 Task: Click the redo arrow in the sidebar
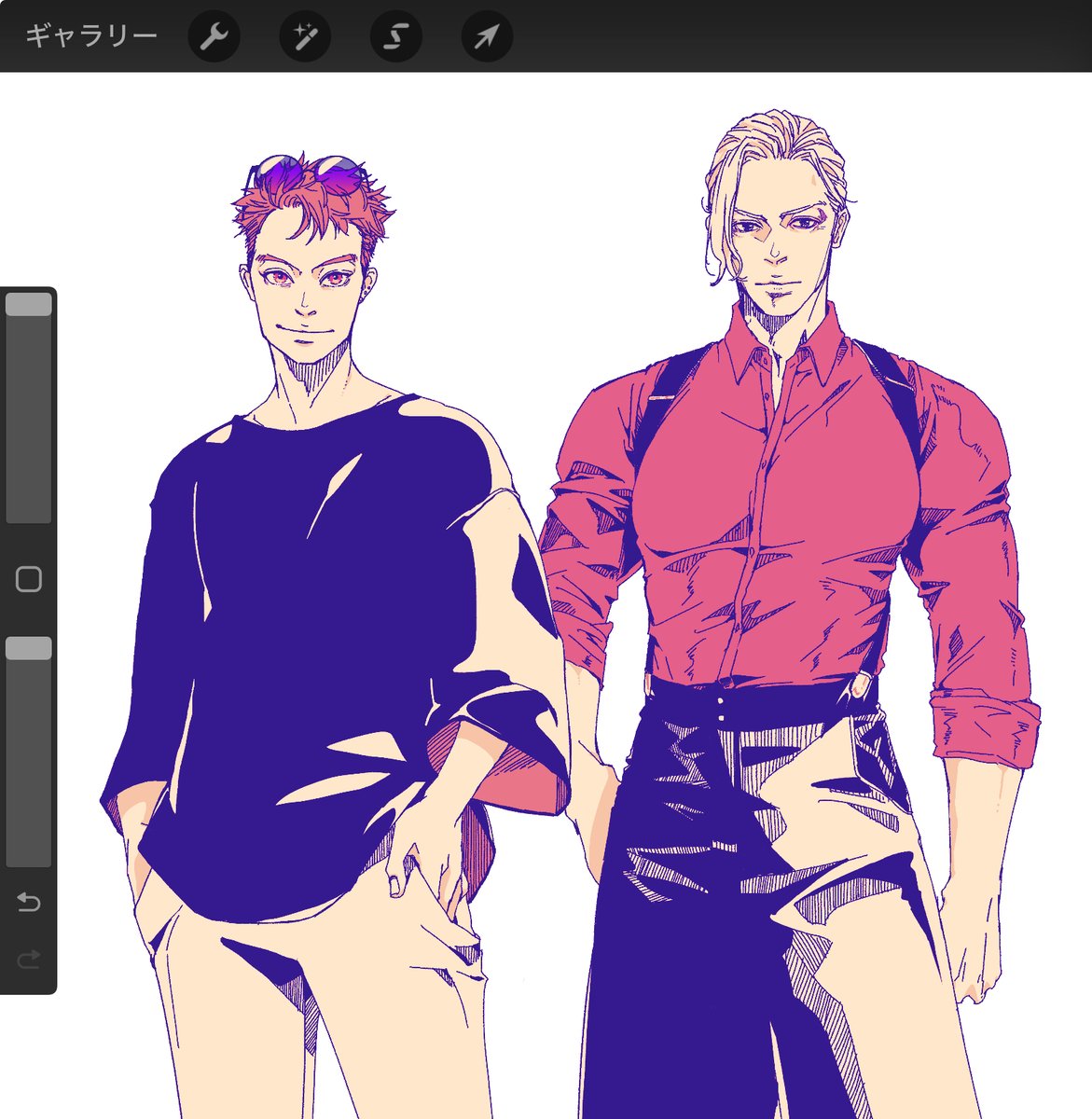pyautogui.click(x=29, y=958)
